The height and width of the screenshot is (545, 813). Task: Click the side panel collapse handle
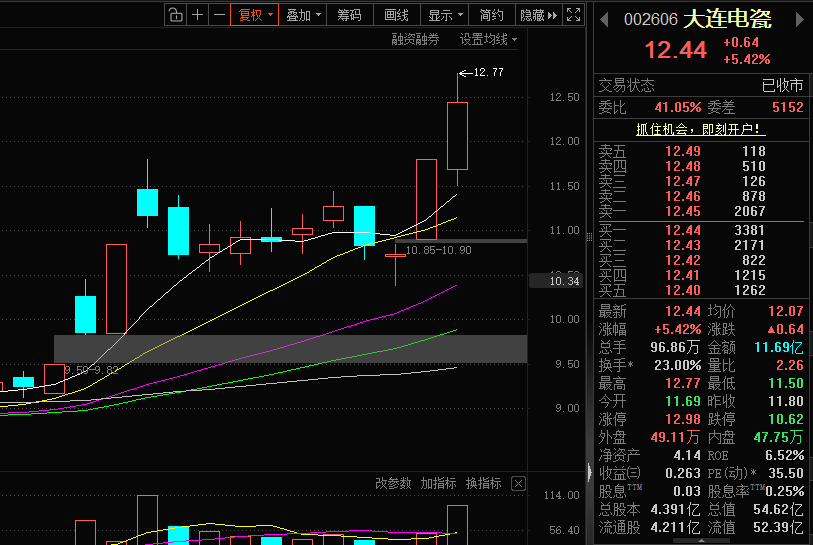point(590,472)
